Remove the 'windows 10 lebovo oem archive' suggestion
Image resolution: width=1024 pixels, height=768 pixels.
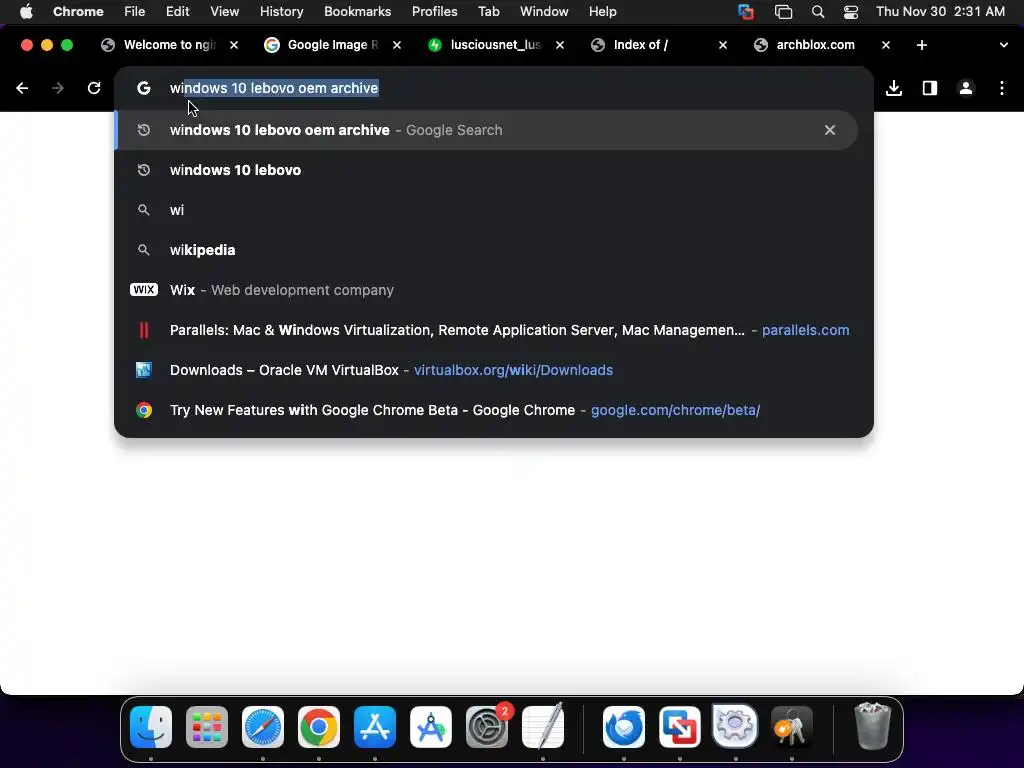point(829,130)
